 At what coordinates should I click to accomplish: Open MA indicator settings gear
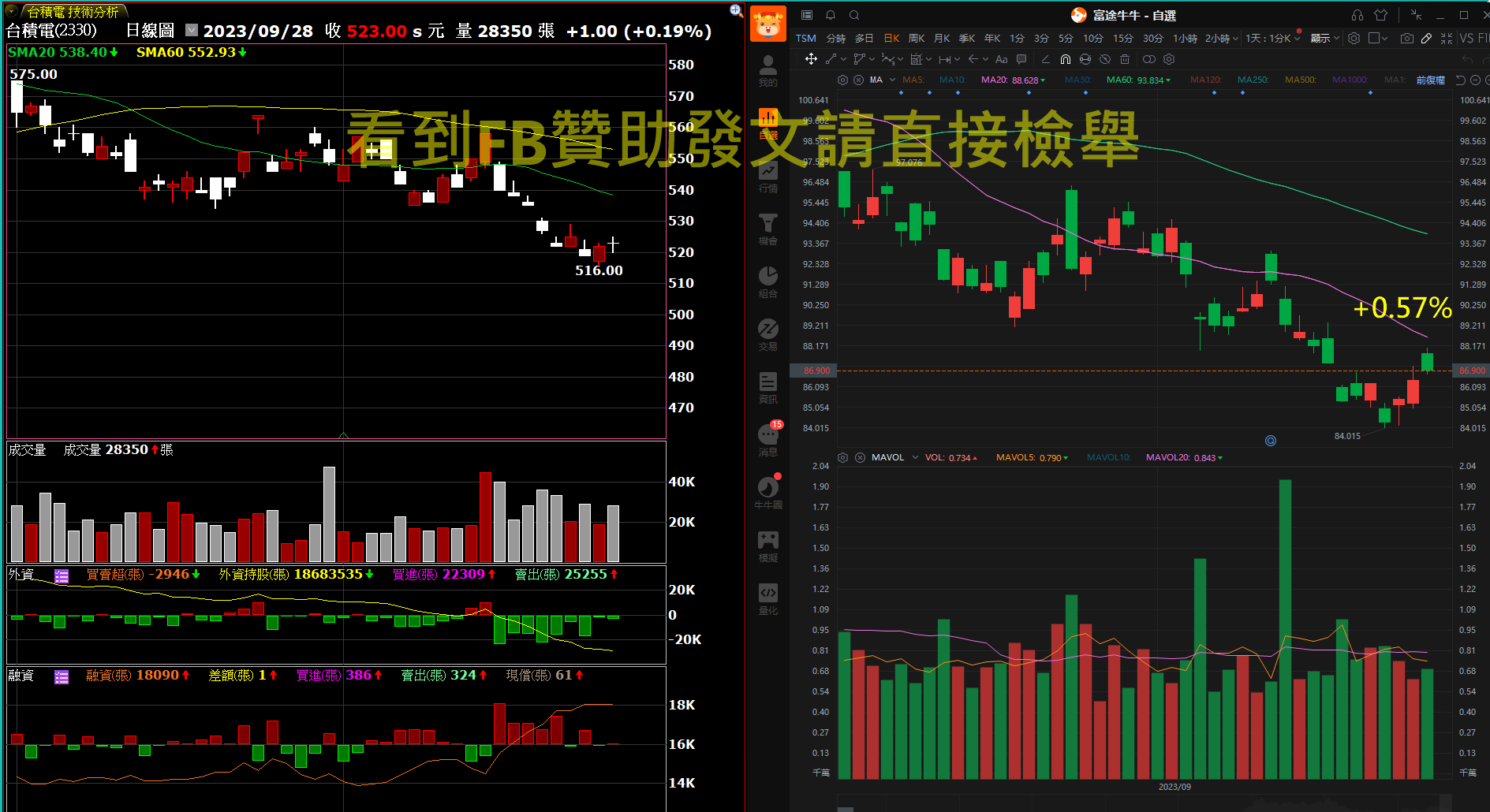pyautogui.click(x=842, y=80)
